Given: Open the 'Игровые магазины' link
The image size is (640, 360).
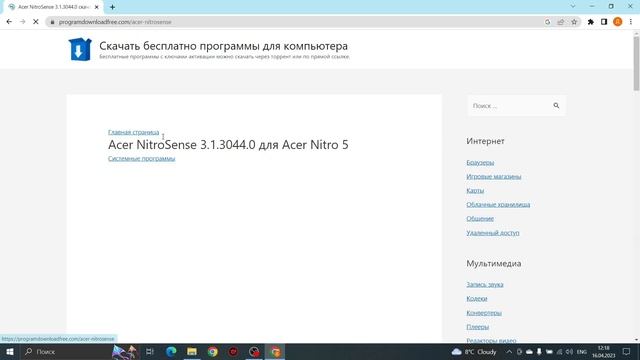Looking at the screenshot, I should (493, 176).
